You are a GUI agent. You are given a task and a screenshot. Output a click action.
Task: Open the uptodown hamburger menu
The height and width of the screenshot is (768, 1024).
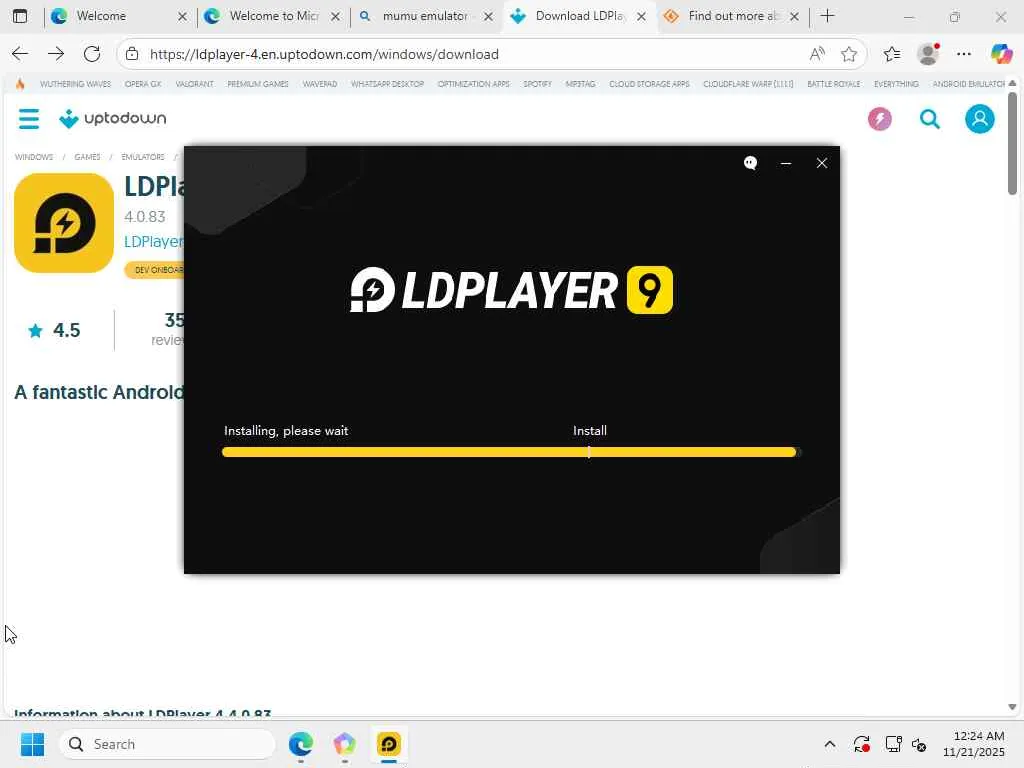[29, 119]
